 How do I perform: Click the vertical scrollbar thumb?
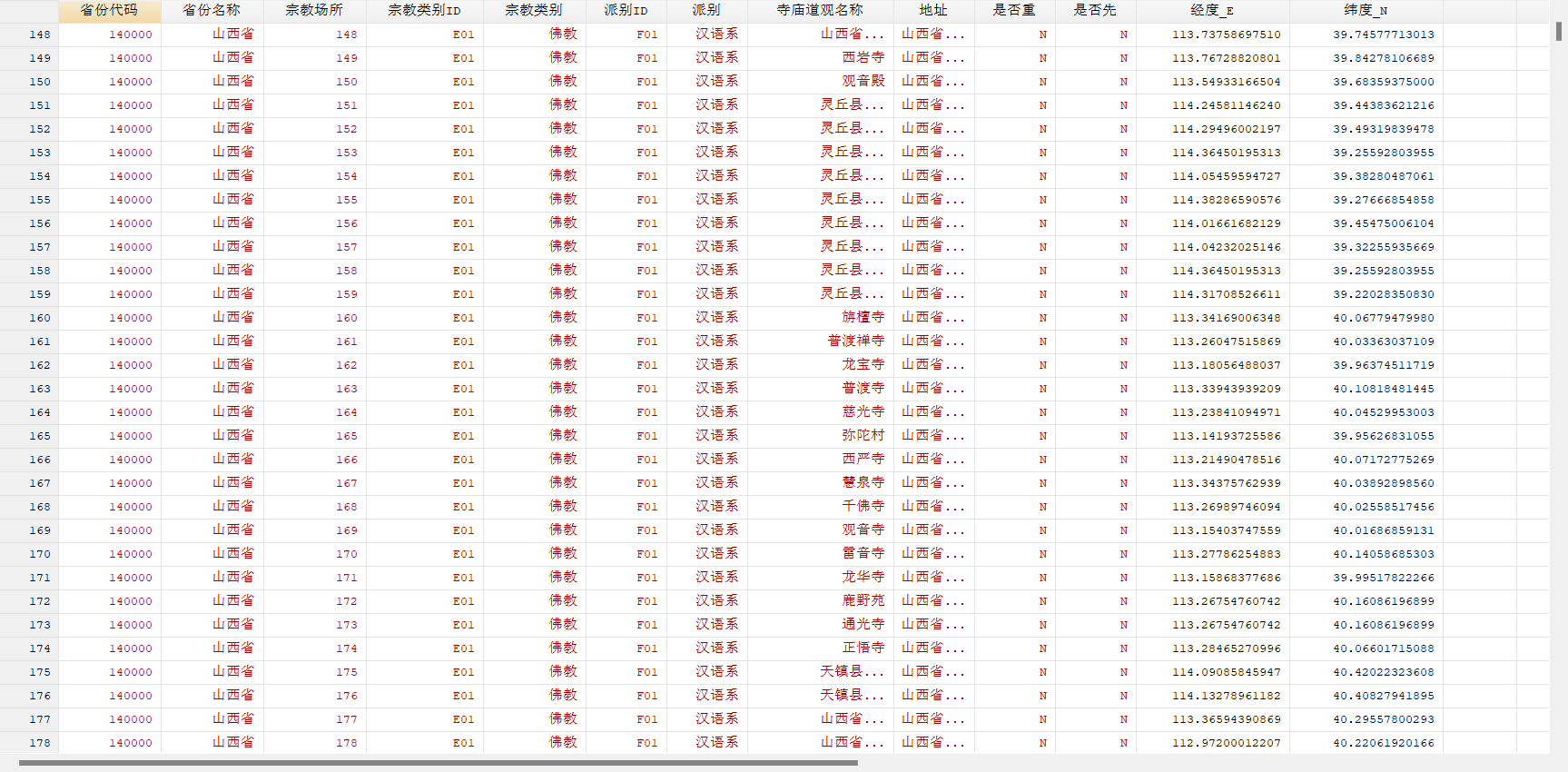pyautogui.click(x=1559, y=32)
